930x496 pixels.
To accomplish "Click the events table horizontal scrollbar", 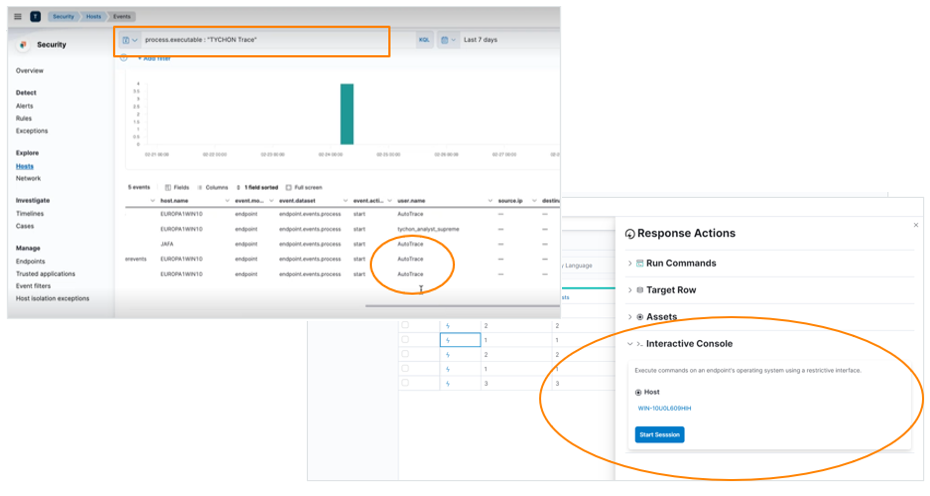I will pos(463,306).
